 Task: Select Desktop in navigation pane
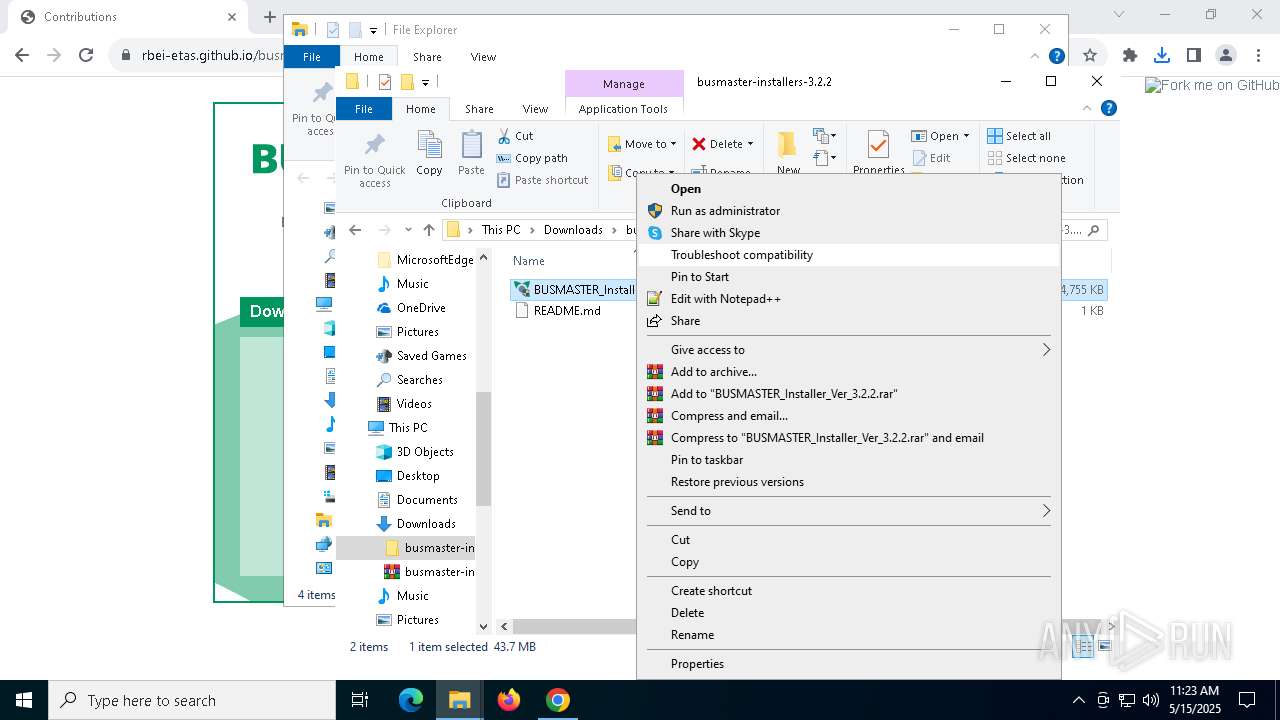418,476
